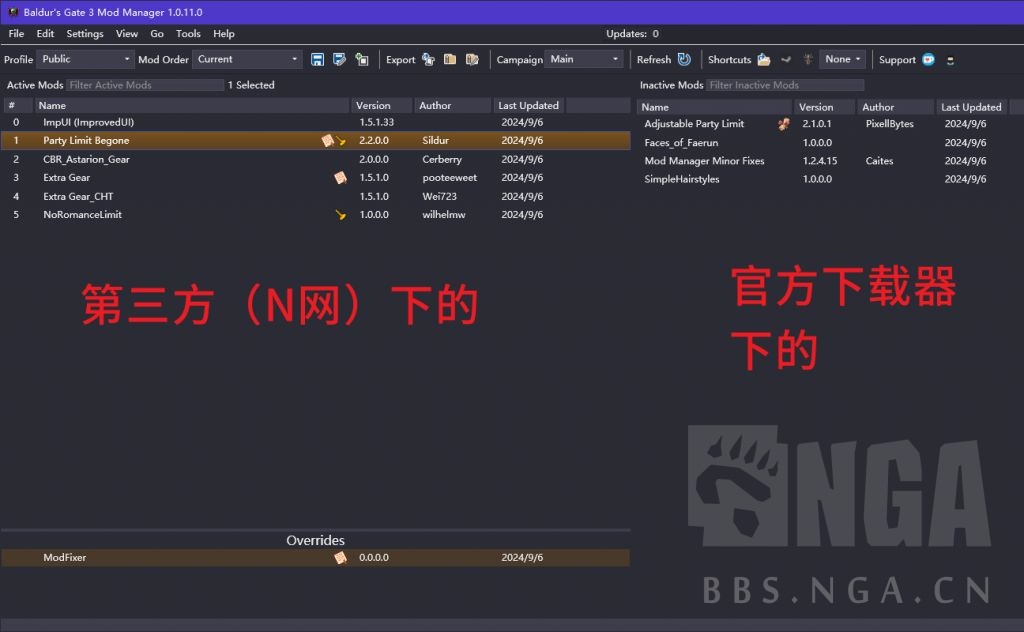Image resolution: width=1024 pixels, height=632 pixels.
Task: Click the icon next to Adjustable Party Limit
Action: pyautogui.click(x=782, y=124)
